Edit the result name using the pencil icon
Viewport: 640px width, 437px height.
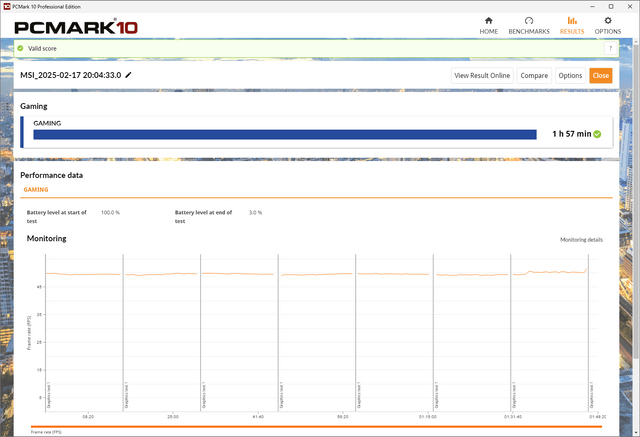click(x=128, y=75)
